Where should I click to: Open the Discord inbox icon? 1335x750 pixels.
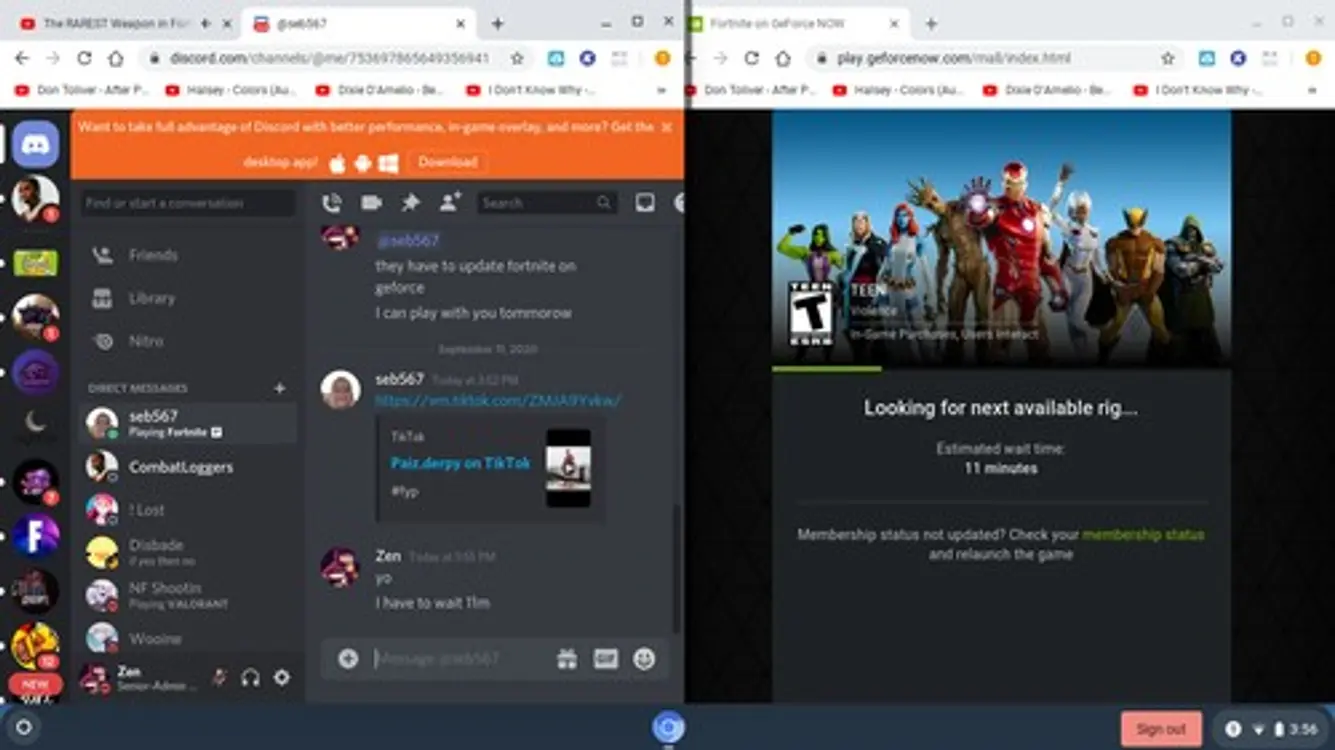(x=645, y=203)
